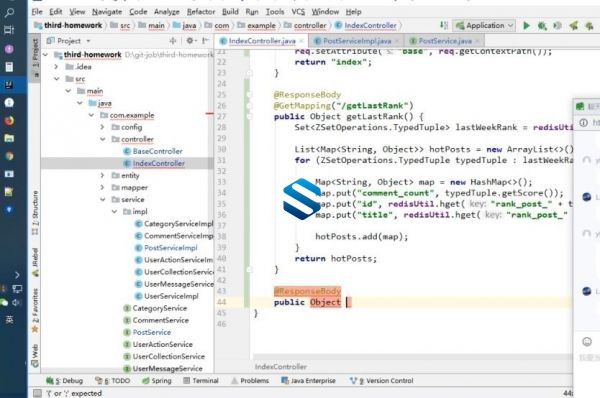Toggle the tool window quick access button
The width and height of the screenshot is (600, 398).
pyautogui.click(x=37, y=393)
